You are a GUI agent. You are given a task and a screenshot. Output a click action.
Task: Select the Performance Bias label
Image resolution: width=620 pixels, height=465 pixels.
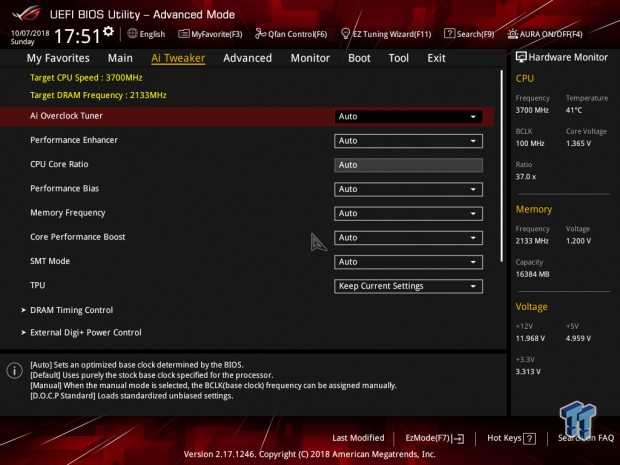pos(64,189)
